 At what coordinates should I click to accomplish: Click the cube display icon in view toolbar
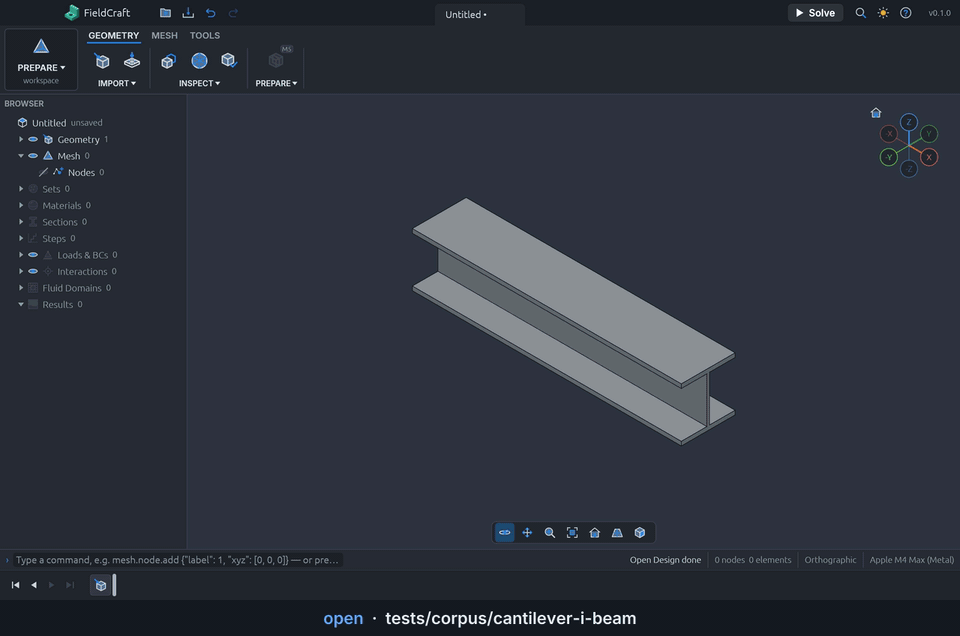[x=640, y=533]
